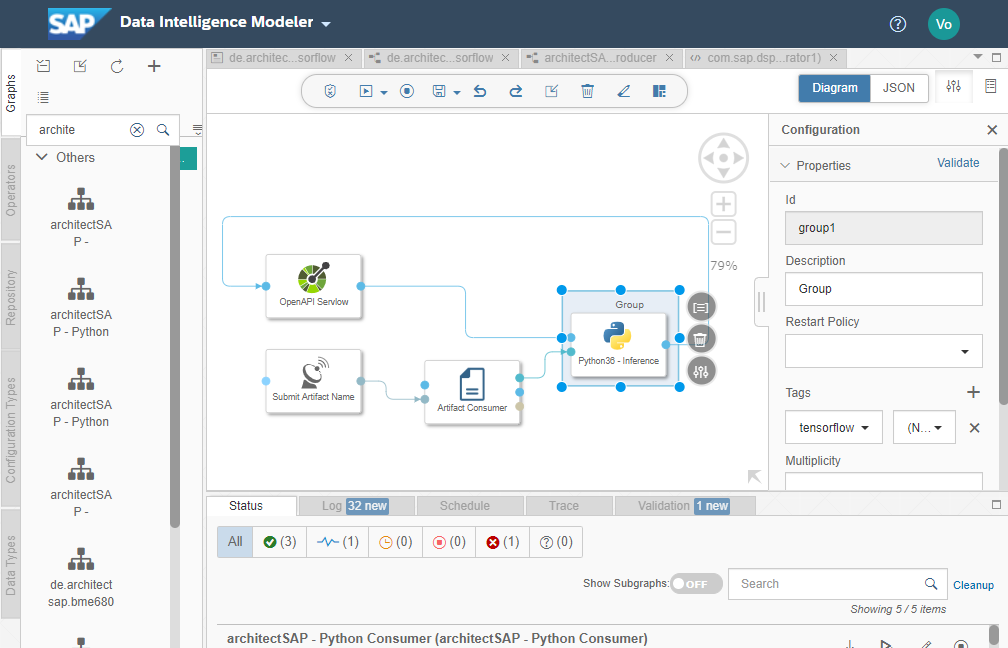Toggle the Show Subgraphs switch
This screenshot has height=648, width=1008.
pyautogui.click(x=695, y=584)
